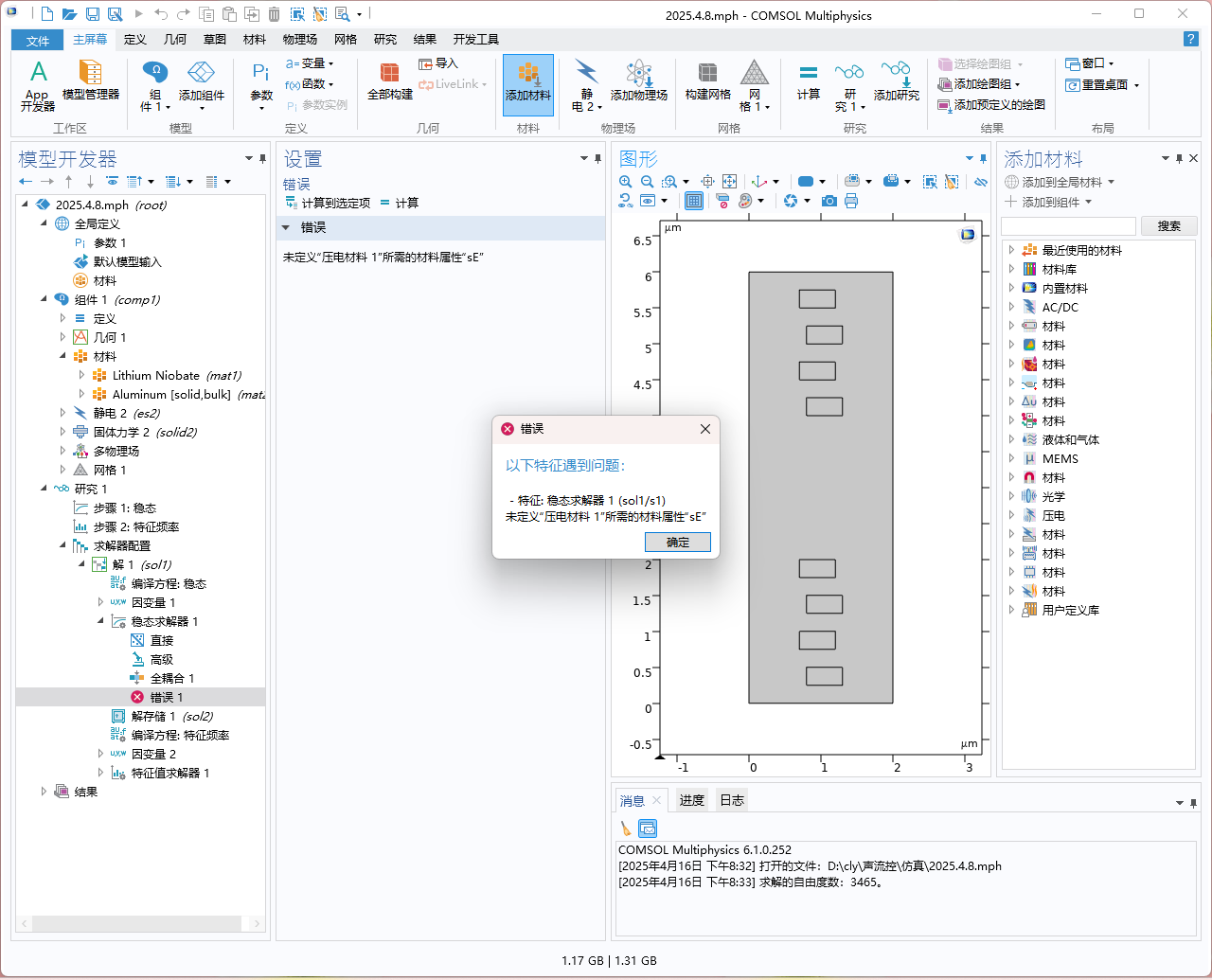
Task: Toggle the pin on the 图形 panel
Action: [x=983, y=159]
